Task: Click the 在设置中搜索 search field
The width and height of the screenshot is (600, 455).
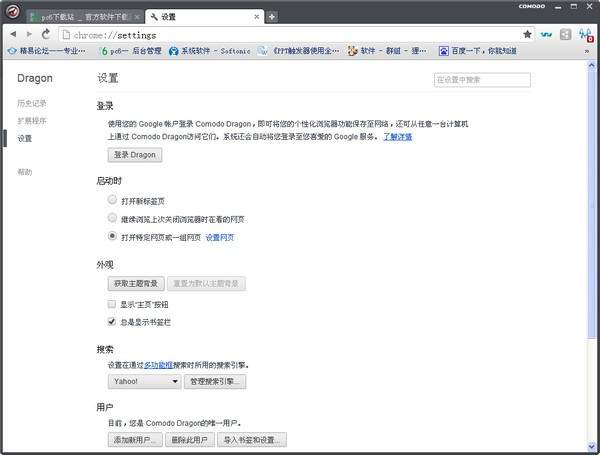Action: pos(482,79)
